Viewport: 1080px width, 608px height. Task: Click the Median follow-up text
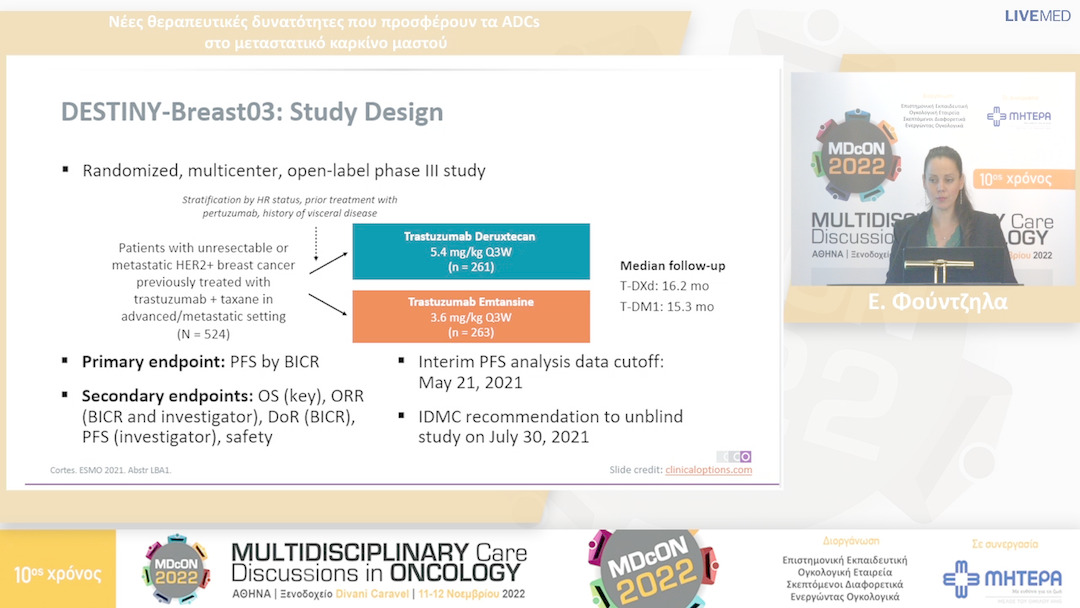click(x=672, y=266)
